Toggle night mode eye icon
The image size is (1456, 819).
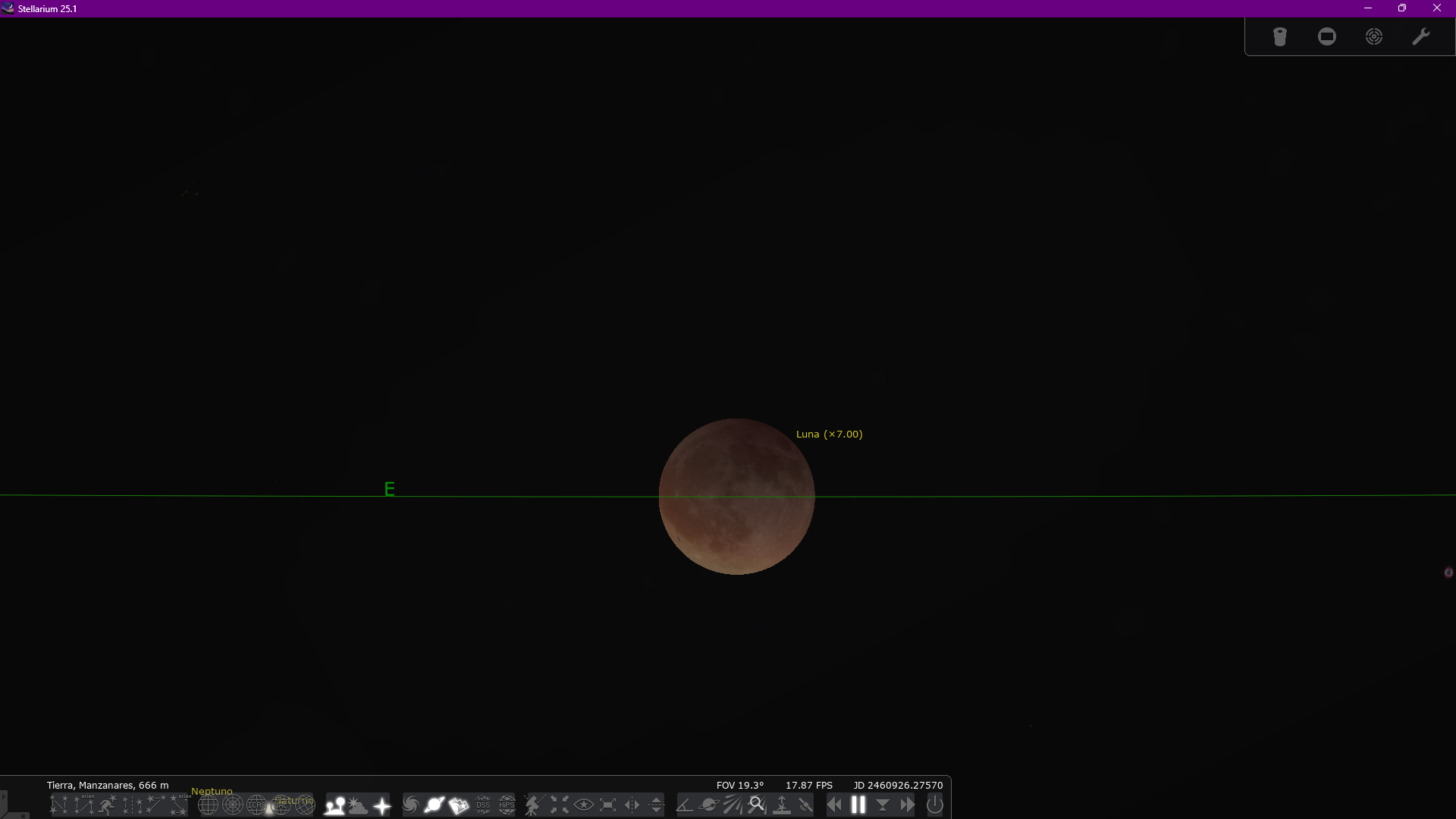[583, 805]
